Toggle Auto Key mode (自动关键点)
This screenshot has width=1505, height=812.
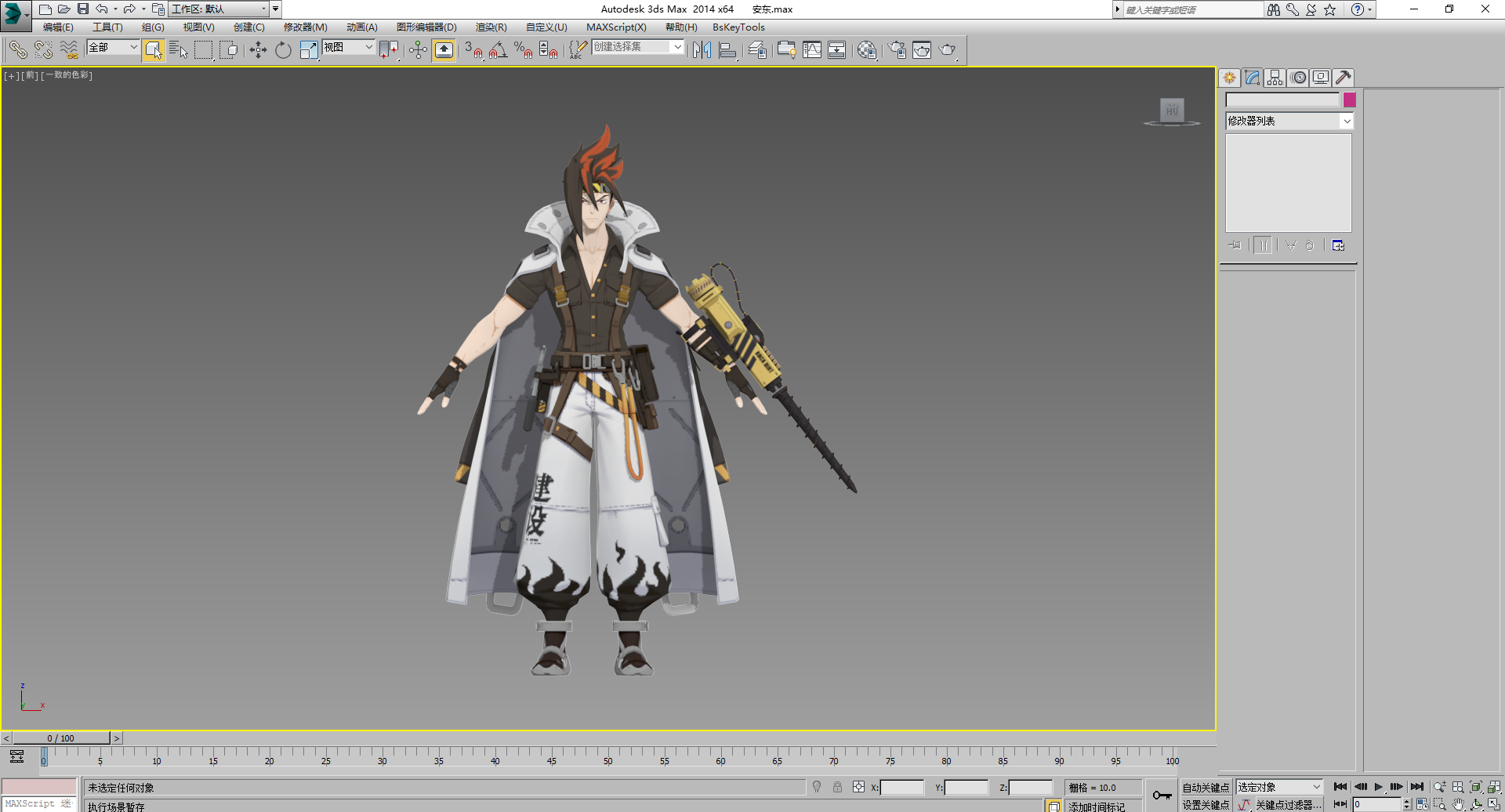tap(1205, 787)
